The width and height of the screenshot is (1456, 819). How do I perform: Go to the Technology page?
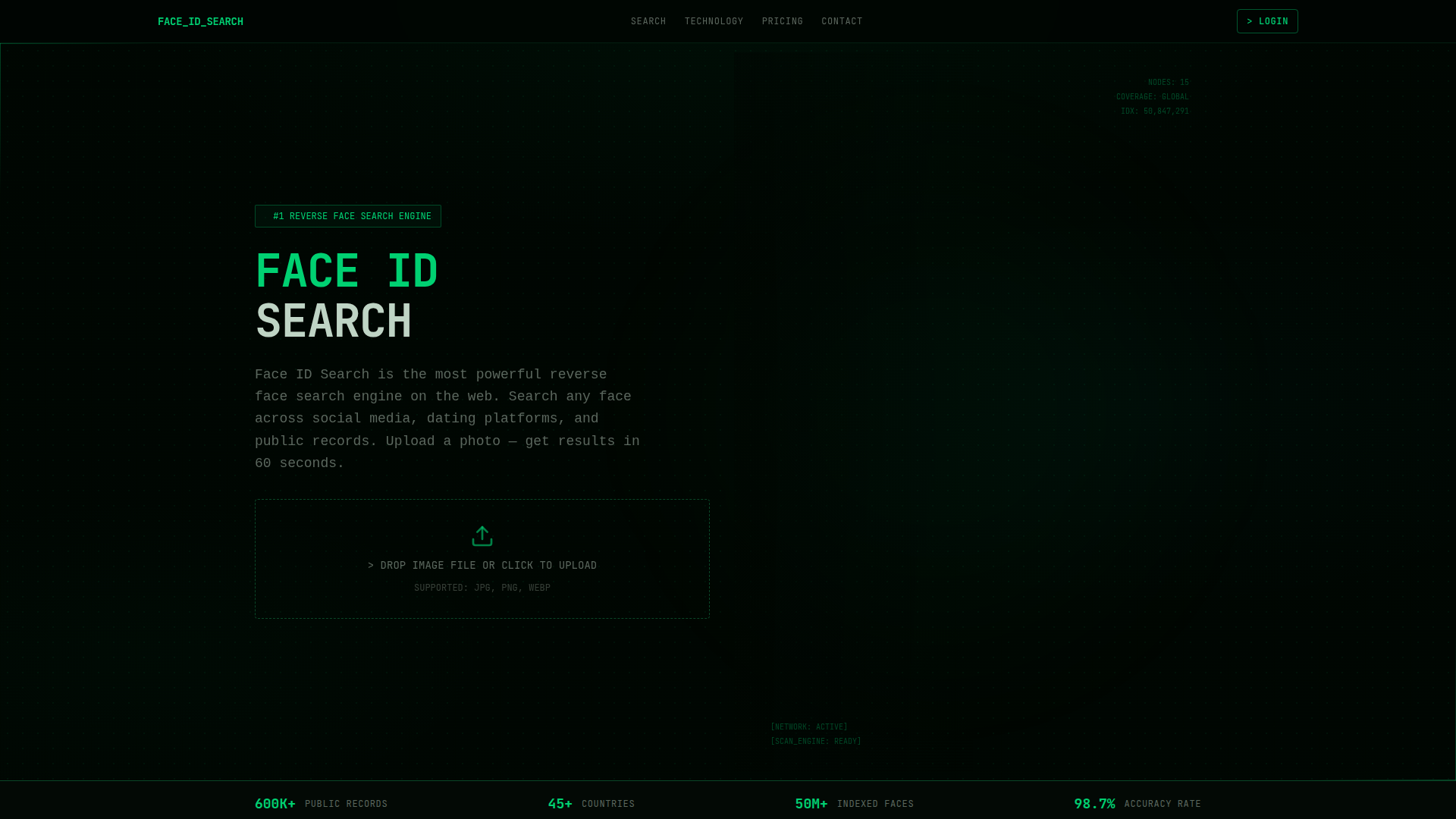pyautogui.click(x=714, y=21)
